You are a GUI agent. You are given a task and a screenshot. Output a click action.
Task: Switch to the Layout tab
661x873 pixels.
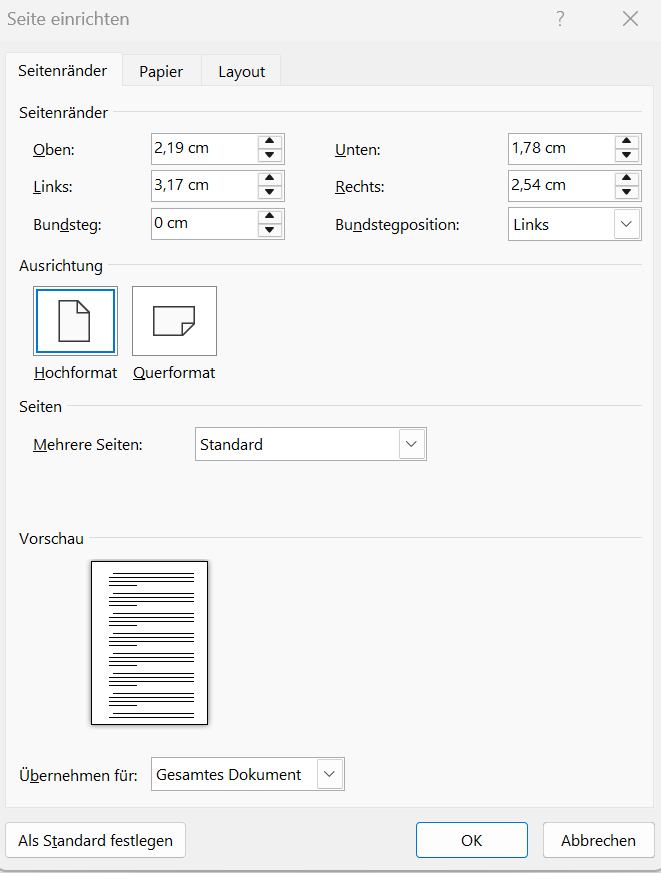point(241,71)
